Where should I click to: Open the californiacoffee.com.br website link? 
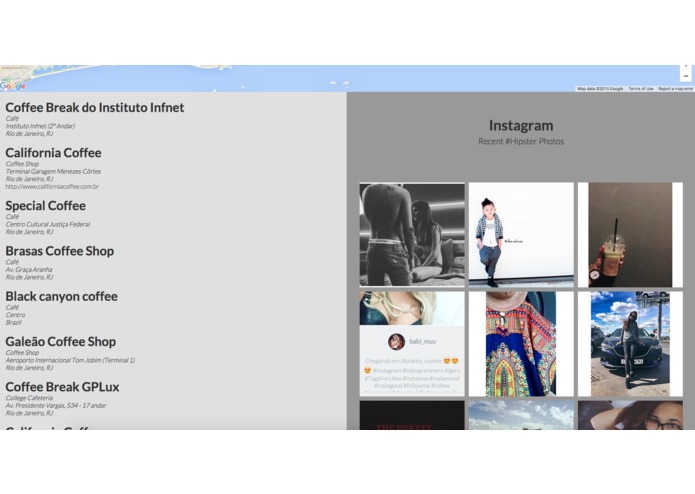click(x=52, y=187)
